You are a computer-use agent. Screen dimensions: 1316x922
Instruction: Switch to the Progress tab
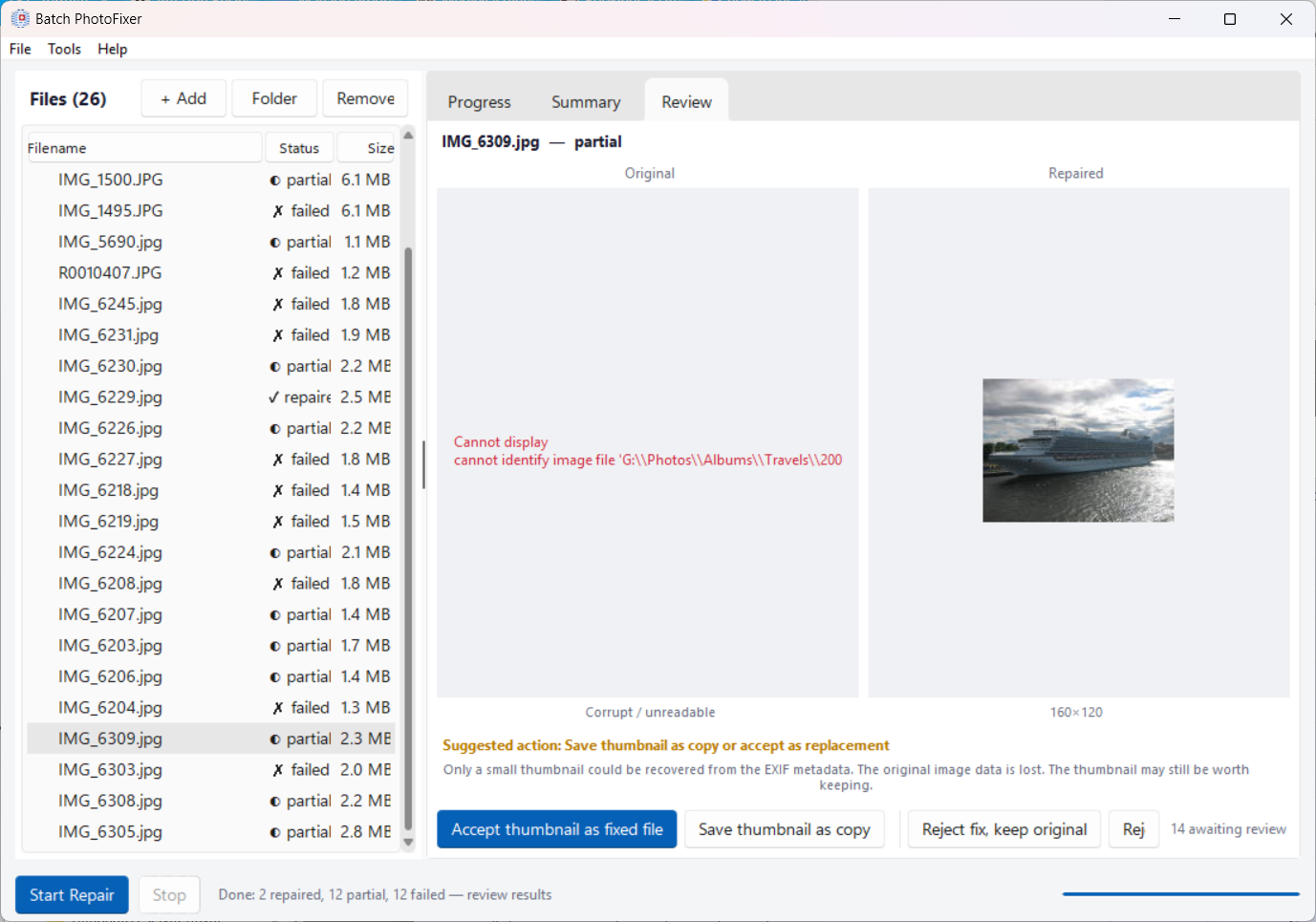click(x=479, y=100)
